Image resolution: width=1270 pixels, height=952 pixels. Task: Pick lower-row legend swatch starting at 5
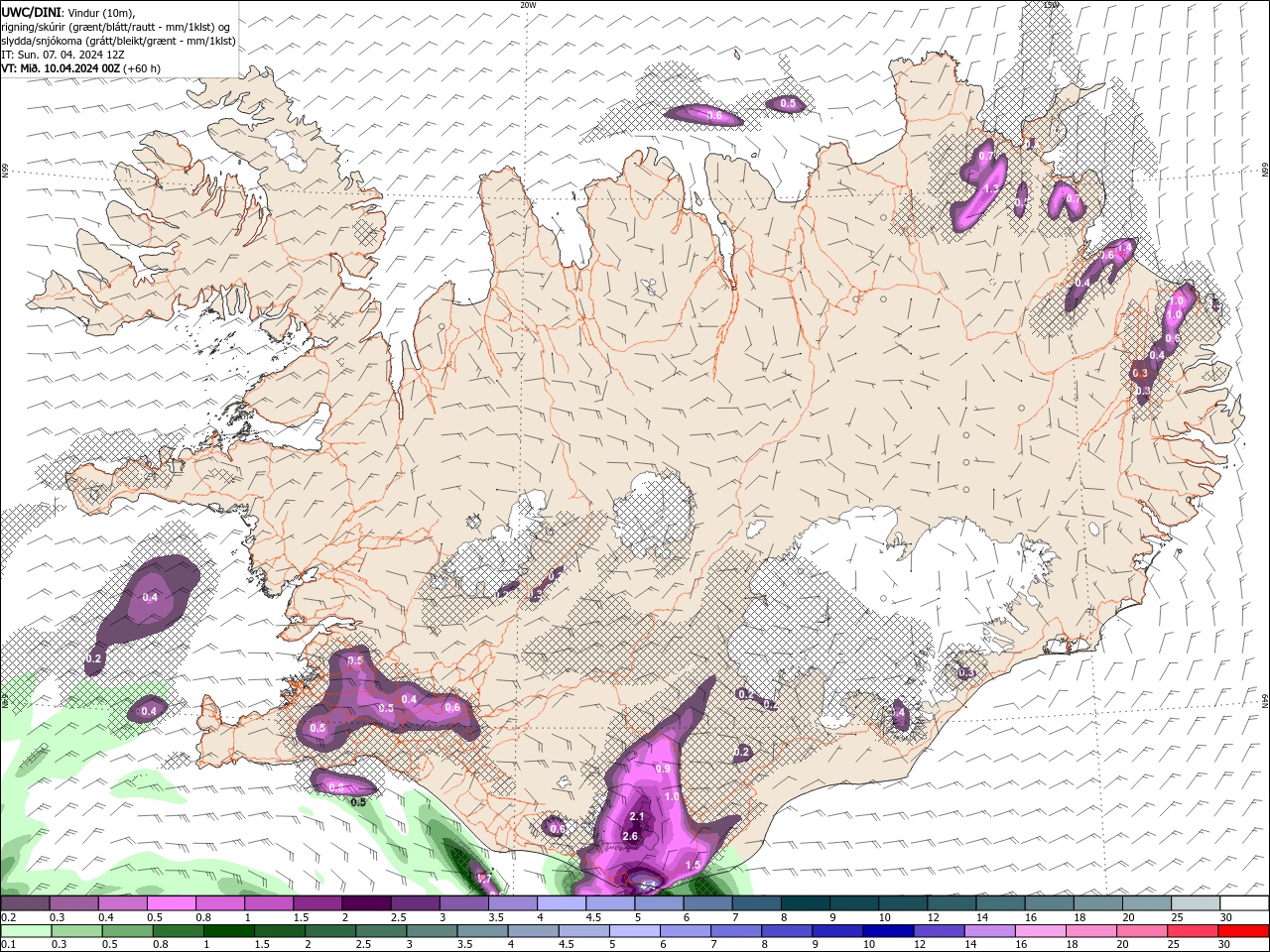pyautogui.click(x=636, y=931)
